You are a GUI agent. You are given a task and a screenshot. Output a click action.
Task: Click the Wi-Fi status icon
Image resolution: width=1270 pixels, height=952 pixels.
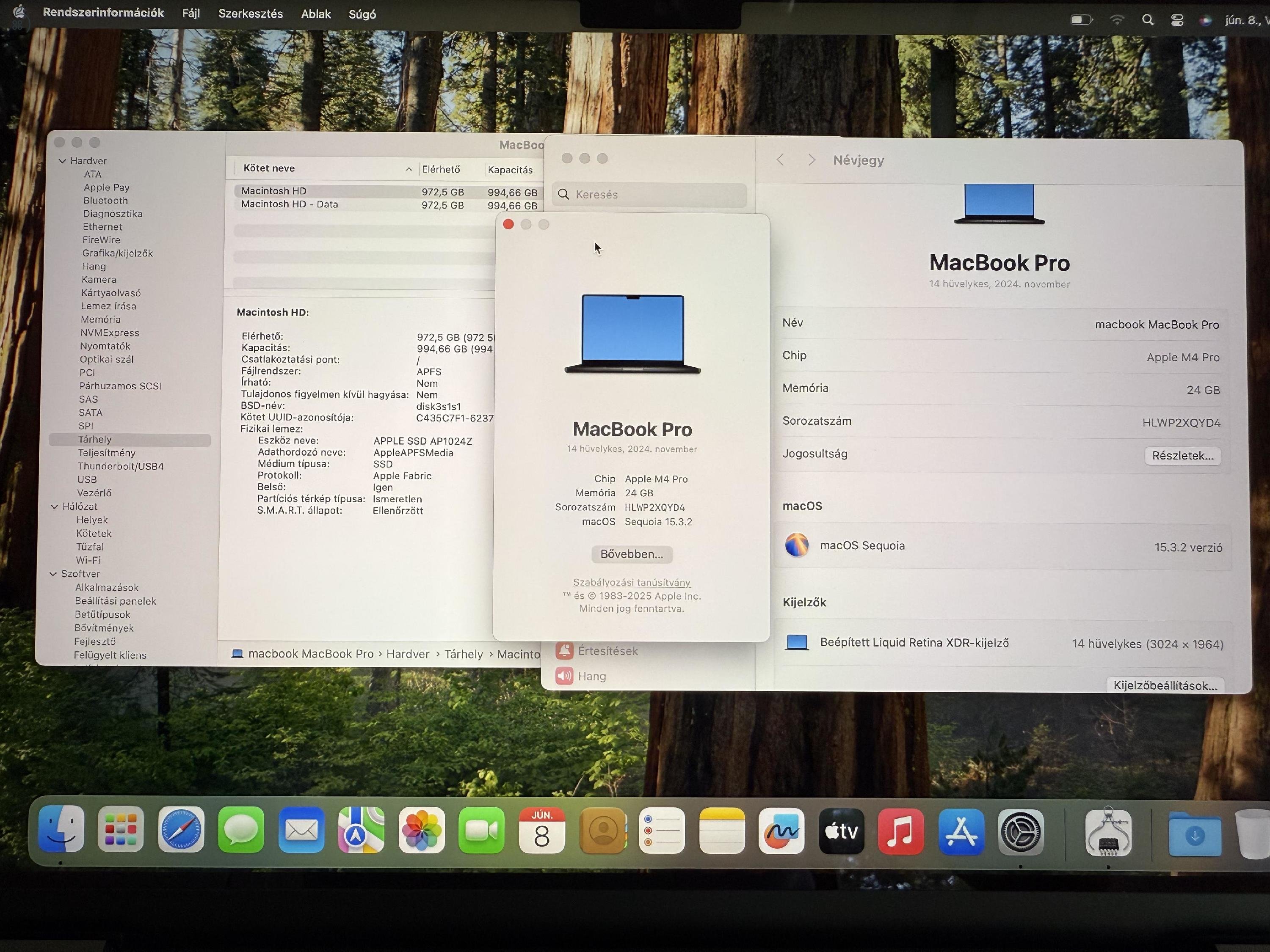click(1116, 20)
